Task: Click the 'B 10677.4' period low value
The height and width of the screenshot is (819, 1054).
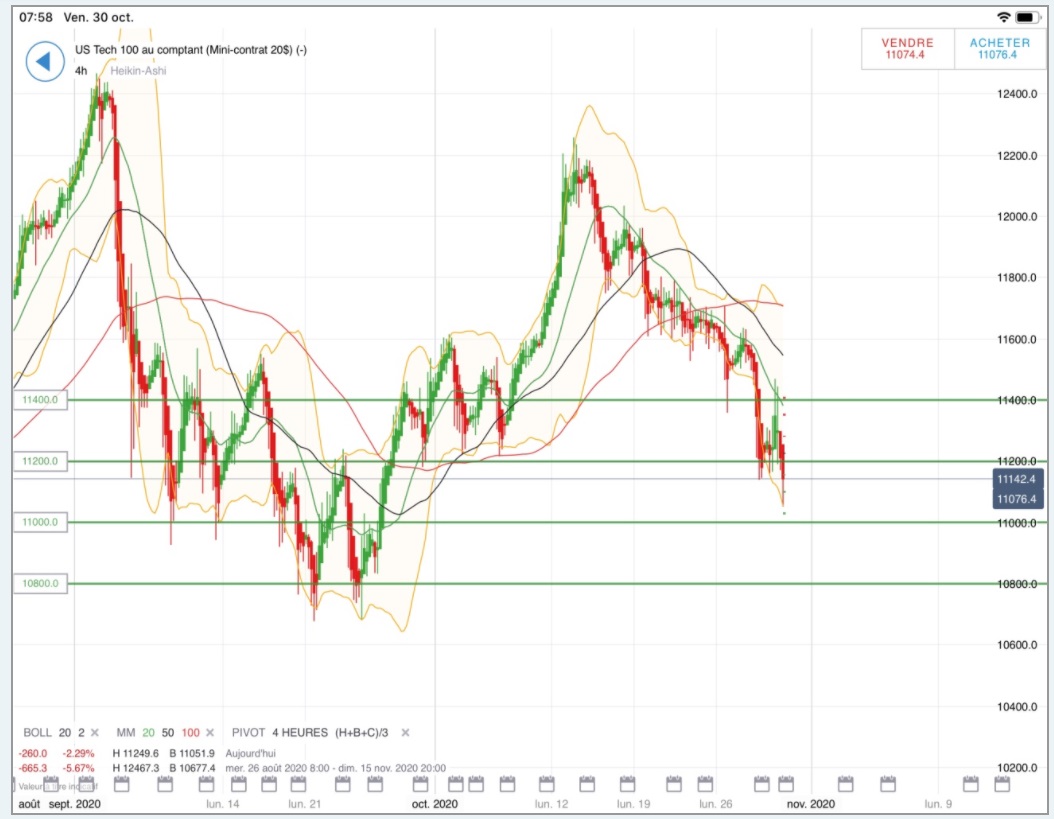Action: (192, 768)
